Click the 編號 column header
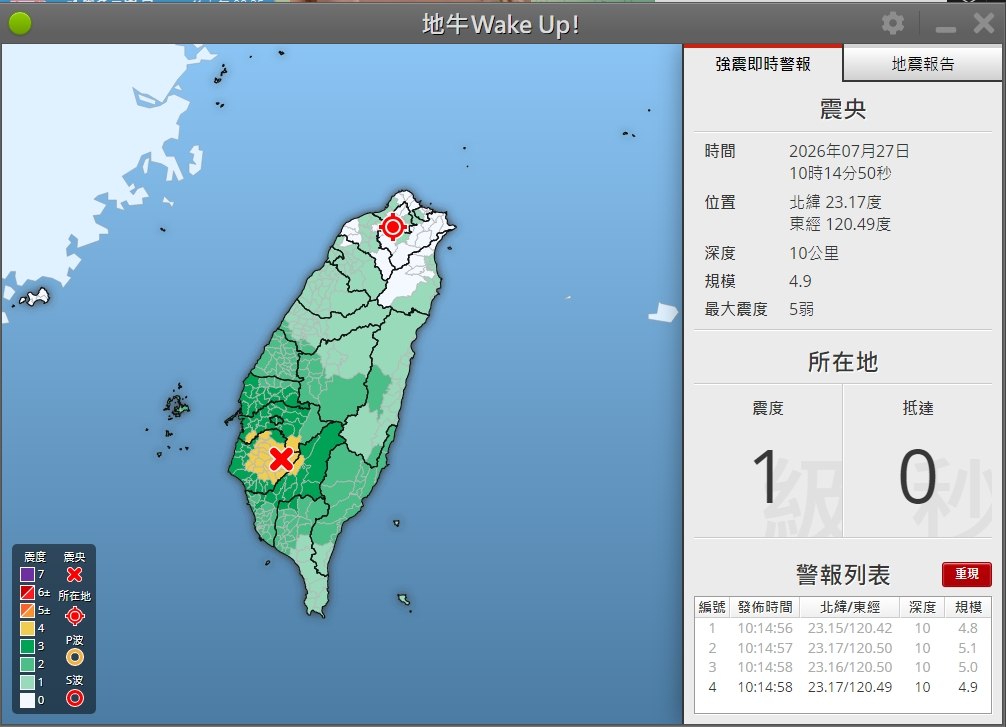The height and width of the screenshot is (727, 1006). coord(712,607)
